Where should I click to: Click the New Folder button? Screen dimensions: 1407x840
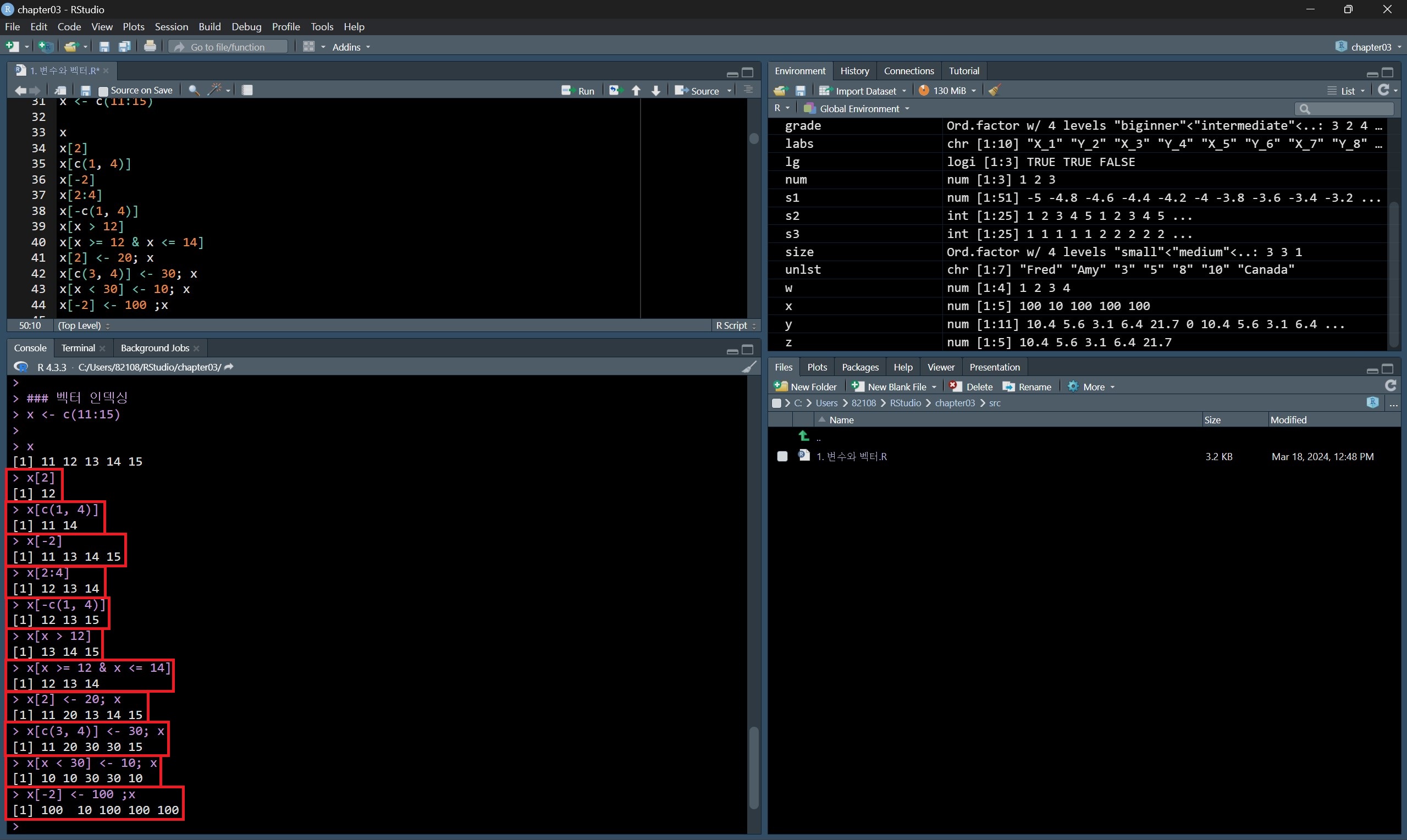[x=806, y=386]
